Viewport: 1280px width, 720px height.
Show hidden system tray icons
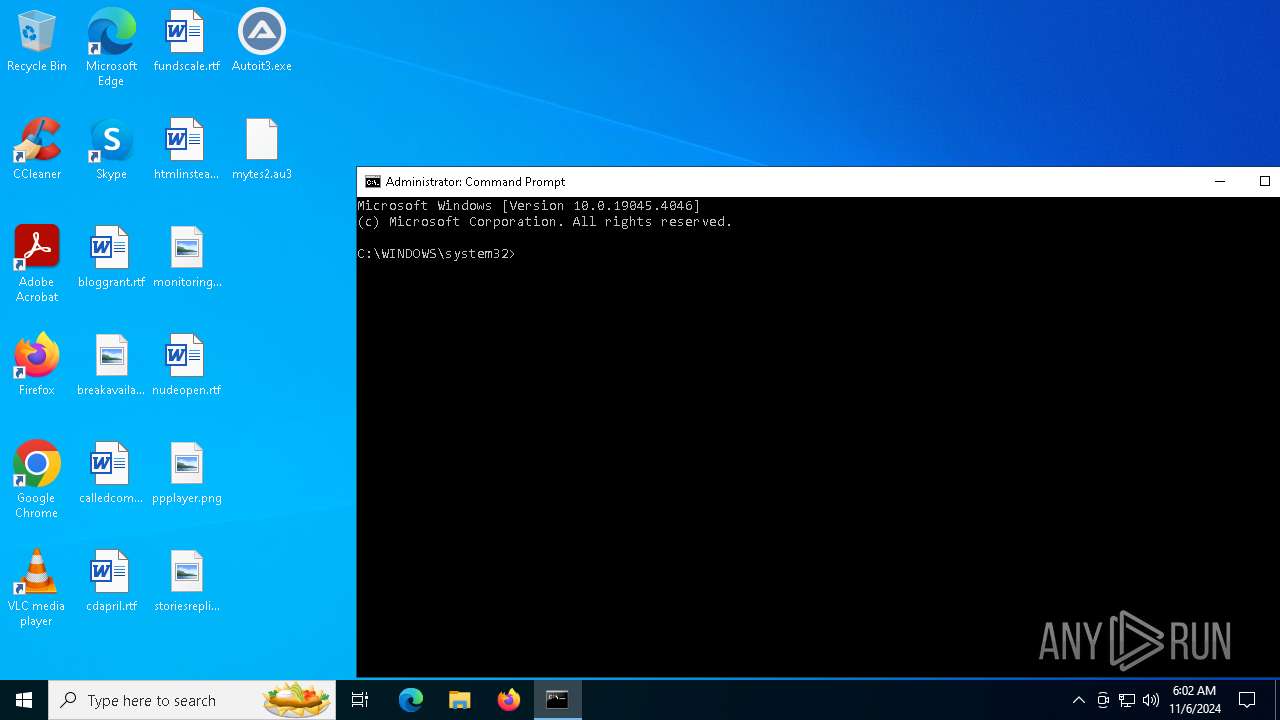(1078, 700)
